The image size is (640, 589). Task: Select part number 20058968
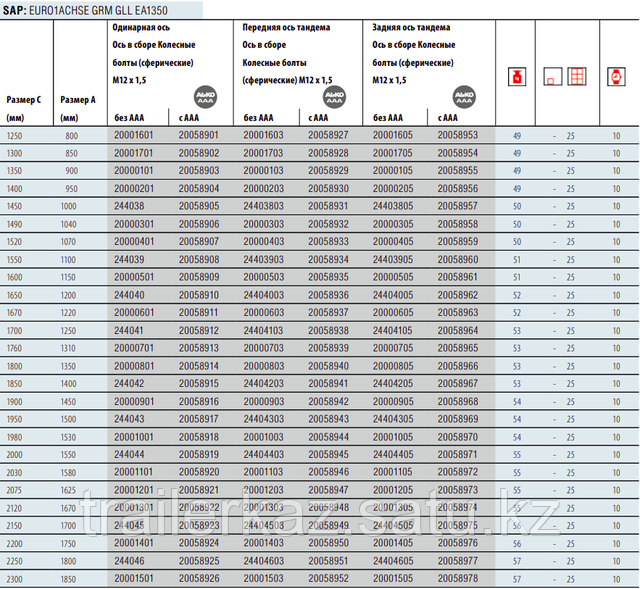[x=458, y=402]
